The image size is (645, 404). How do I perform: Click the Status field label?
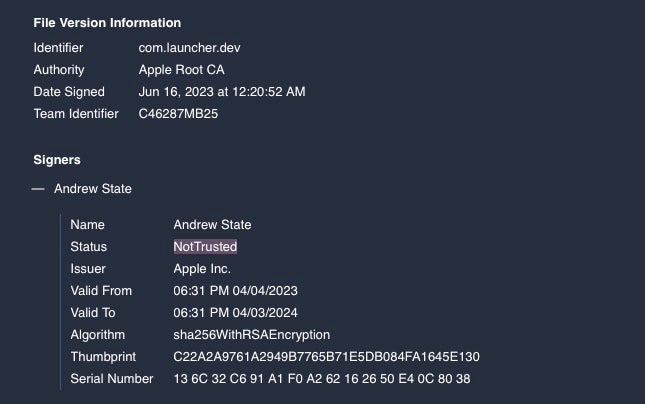[89, 247]
